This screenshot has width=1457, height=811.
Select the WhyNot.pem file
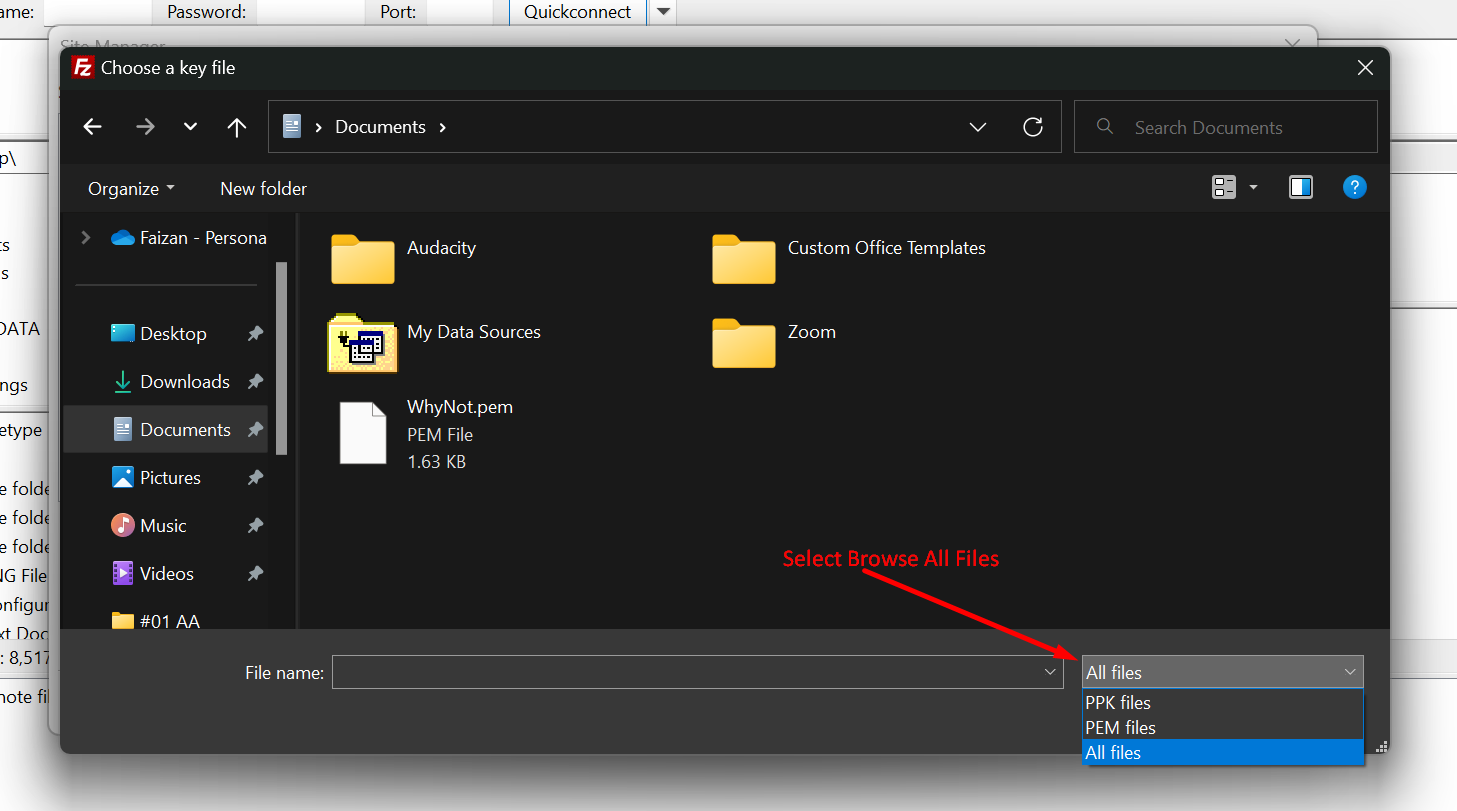[426, 434]
